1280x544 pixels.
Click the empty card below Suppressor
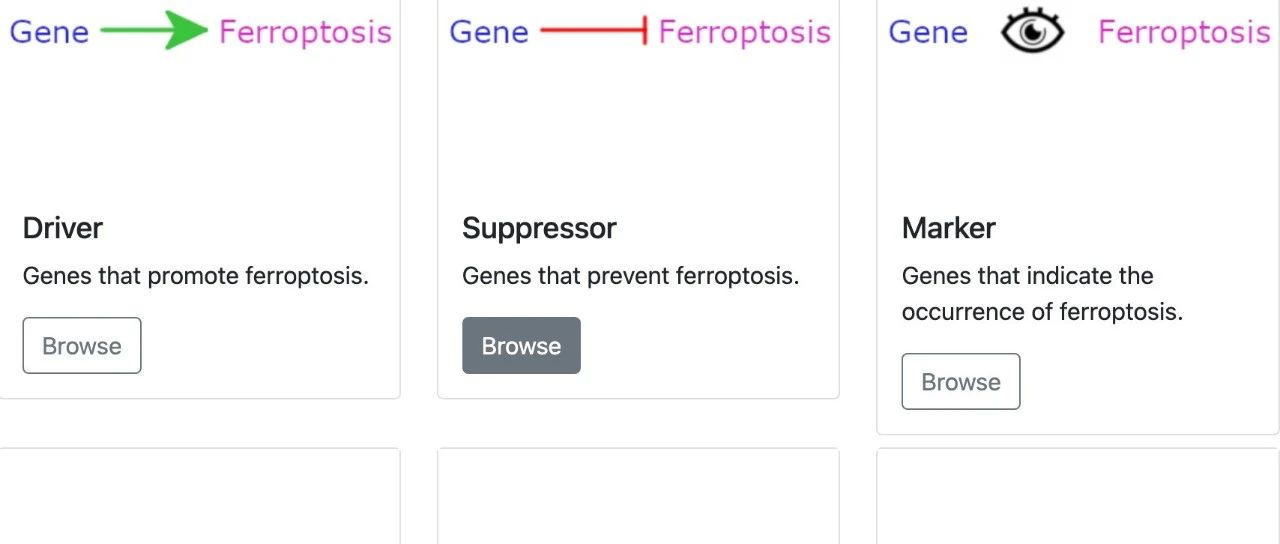coord(638,496)
